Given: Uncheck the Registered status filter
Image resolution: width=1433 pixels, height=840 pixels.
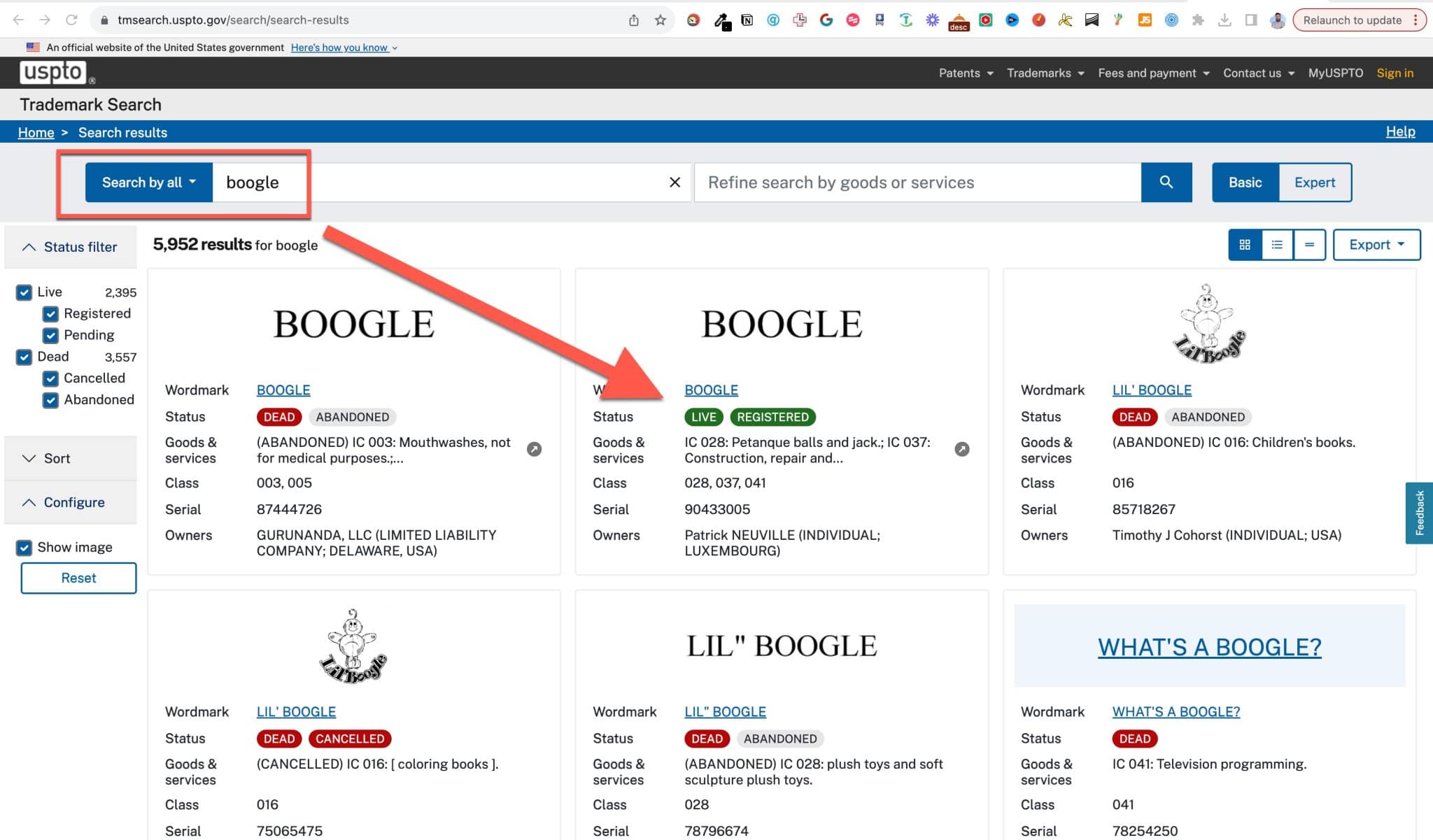Looking at the screenshot, I should pos(50,314).
